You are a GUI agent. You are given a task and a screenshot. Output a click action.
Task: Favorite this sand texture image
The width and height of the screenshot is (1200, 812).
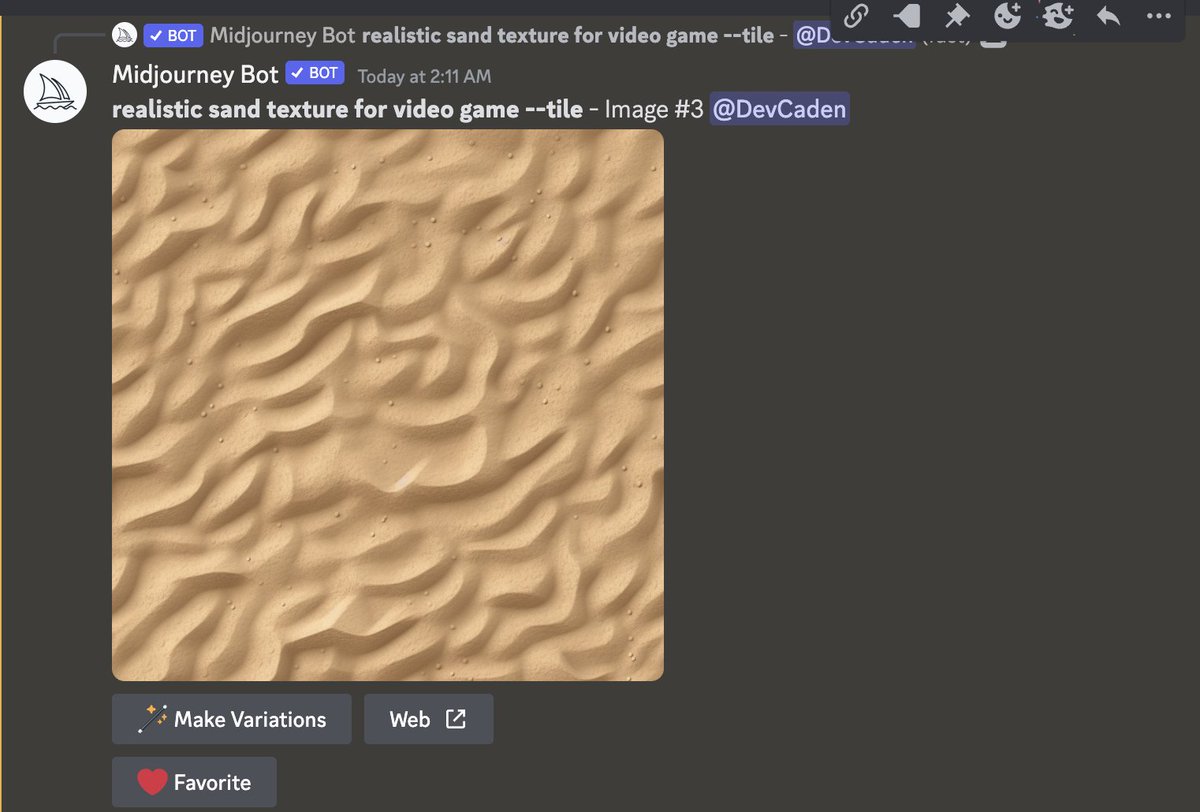pyautogui.click(x=193, y=782)
